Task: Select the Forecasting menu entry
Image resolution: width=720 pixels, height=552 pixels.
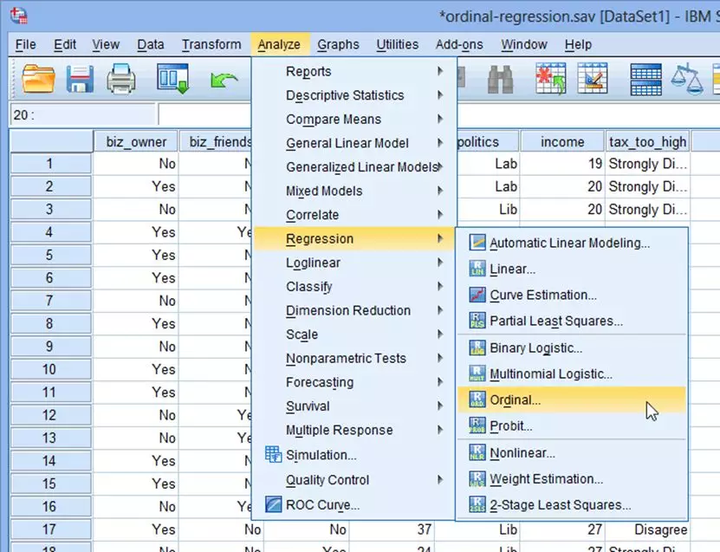Action: [x=355, y=382]
